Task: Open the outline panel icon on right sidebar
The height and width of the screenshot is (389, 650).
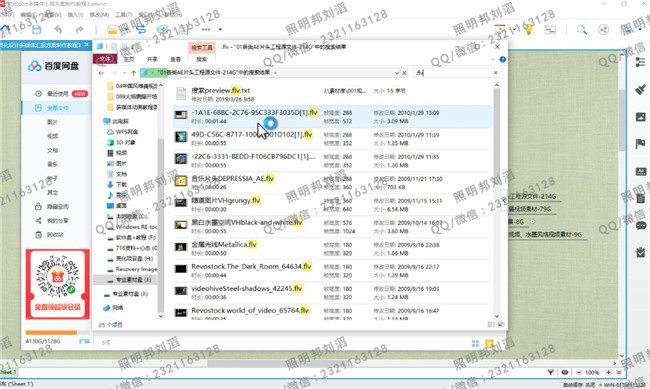Action: 640,62
